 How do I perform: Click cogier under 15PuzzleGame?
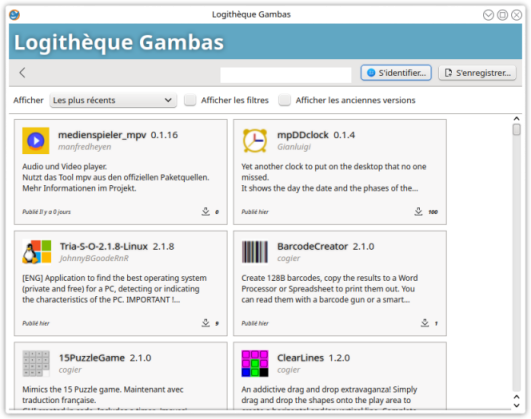point(70,370)
